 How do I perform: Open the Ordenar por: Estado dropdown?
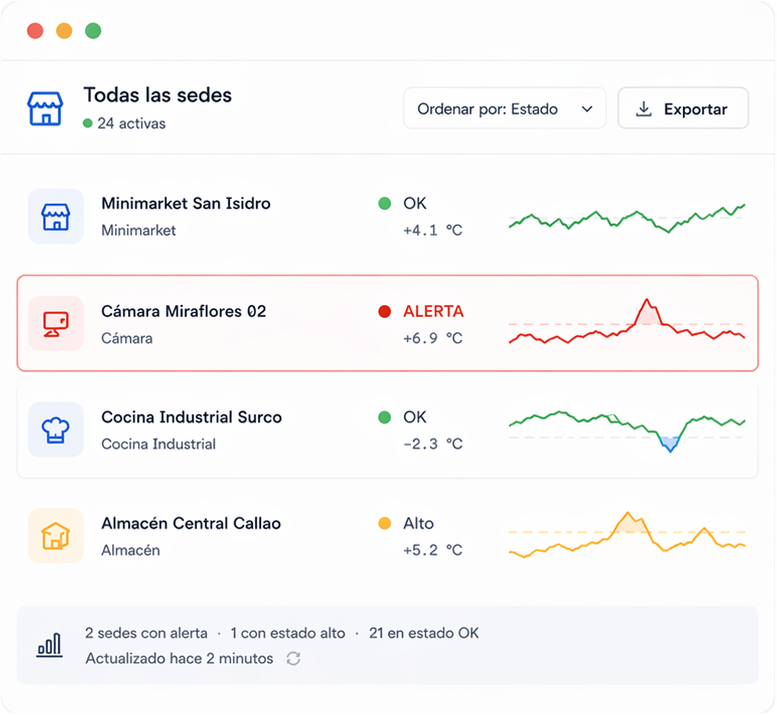point(504,109)
